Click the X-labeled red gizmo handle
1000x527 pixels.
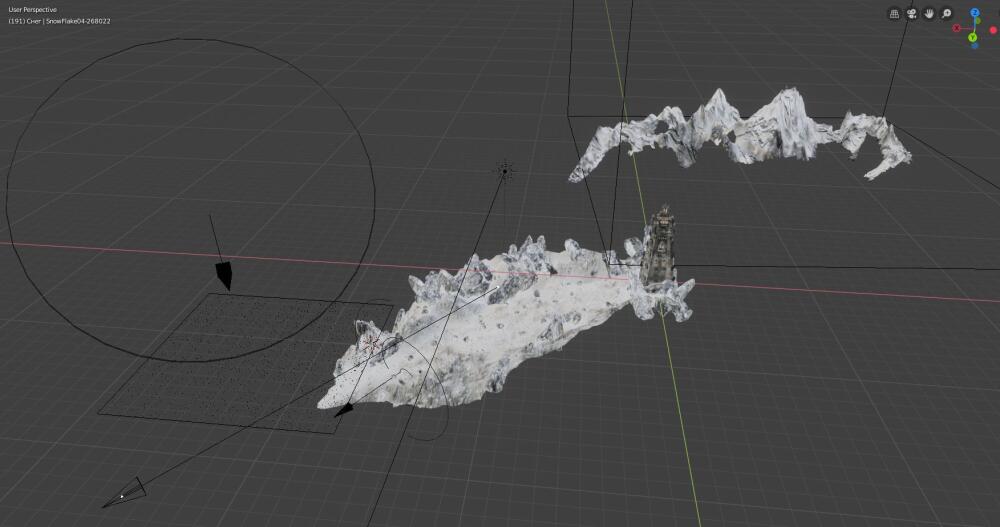(x=957, y=28)
